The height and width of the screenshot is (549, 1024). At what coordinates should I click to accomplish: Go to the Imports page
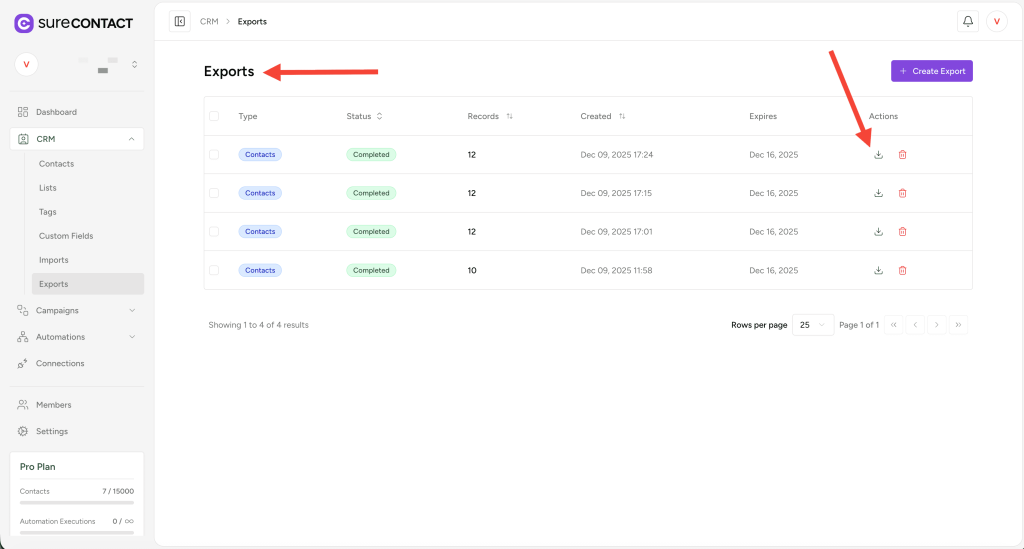coord(53,260)
